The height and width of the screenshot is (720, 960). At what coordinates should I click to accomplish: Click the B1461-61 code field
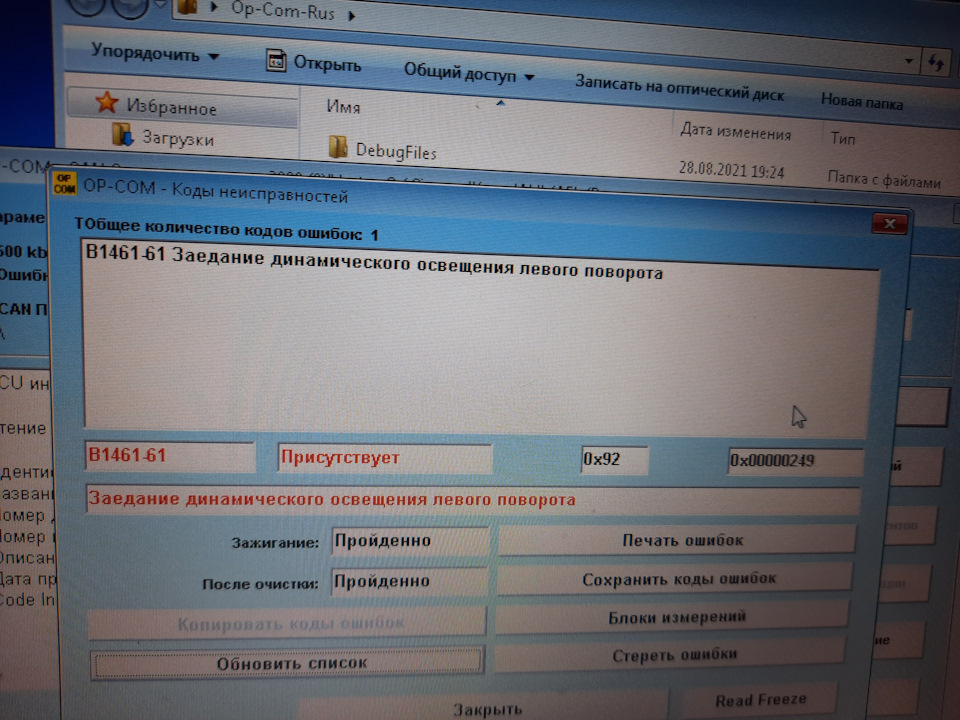coord(170,456)
